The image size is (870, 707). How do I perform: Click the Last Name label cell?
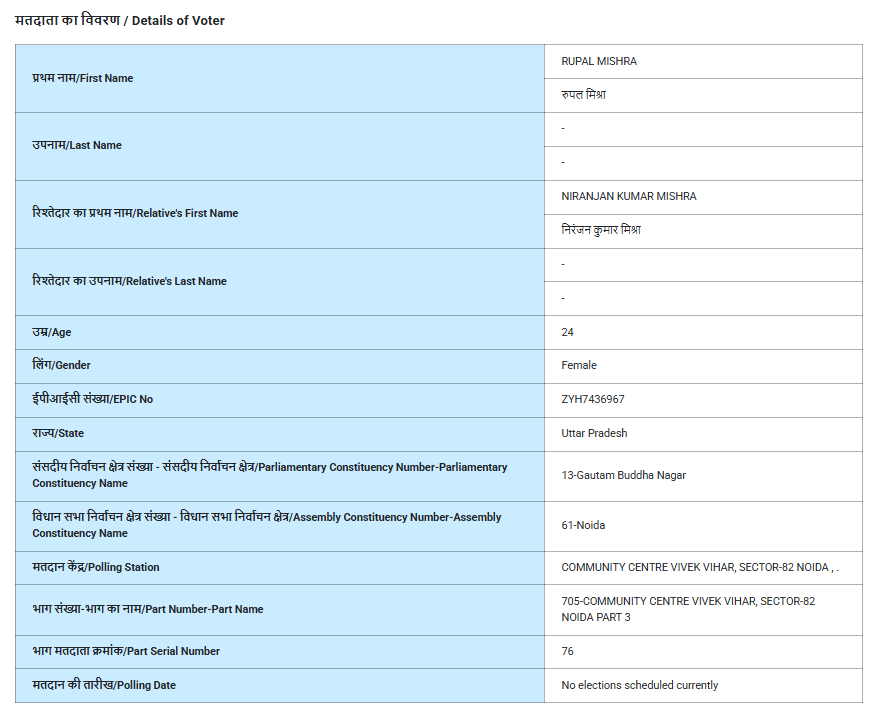click(77, 145)
